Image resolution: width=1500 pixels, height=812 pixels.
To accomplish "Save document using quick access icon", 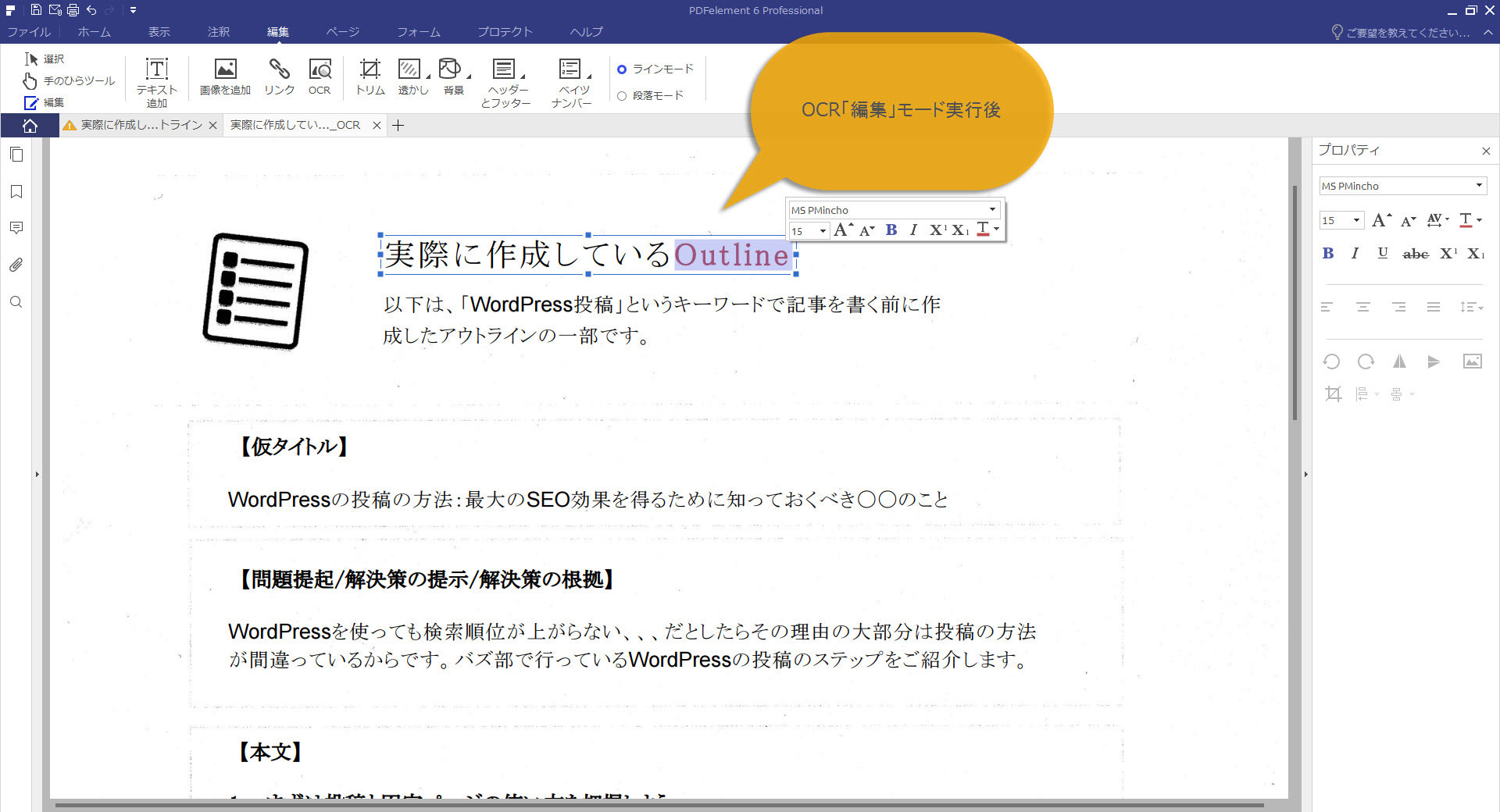I will pyautogui.click(x=36, y=10).
